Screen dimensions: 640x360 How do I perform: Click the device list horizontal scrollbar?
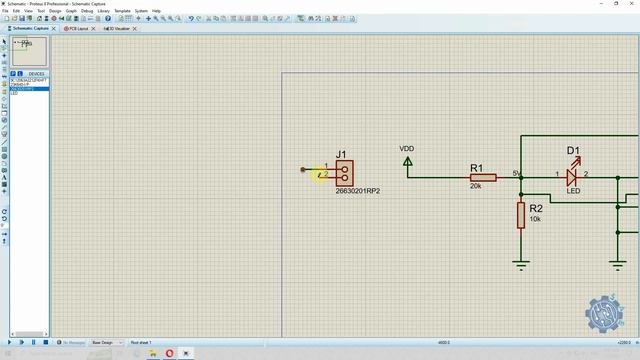point(29,334)
